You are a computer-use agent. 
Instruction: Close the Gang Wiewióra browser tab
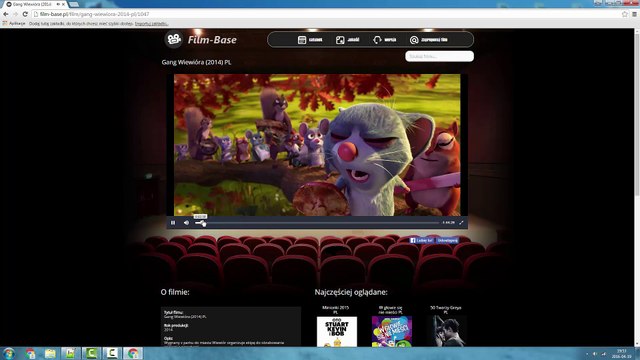tap(63, 4)
